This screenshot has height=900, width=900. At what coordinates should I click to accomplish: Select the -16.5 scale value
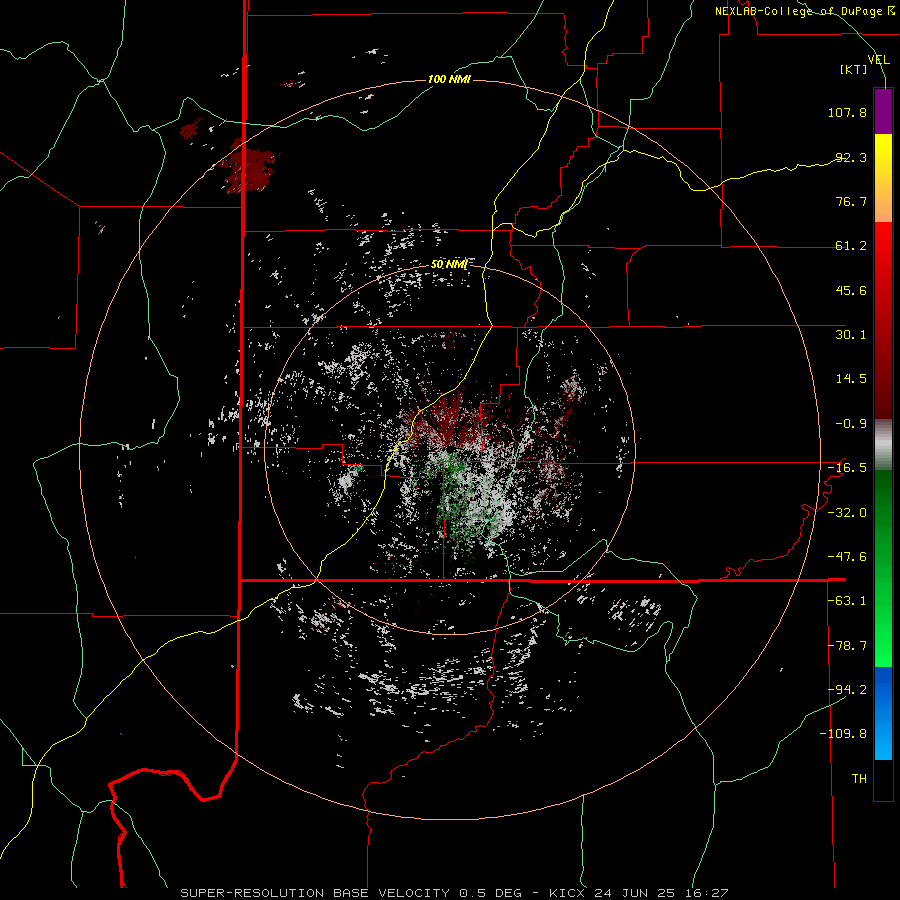pos(847,468)
